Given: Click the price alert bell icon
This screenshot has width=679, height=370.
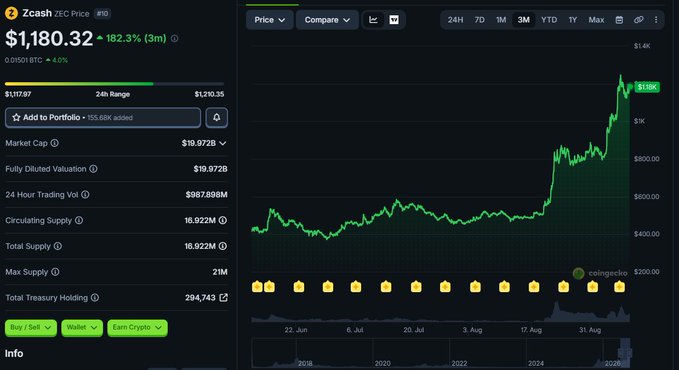Looking at the screenshot, I should (217, 117).
